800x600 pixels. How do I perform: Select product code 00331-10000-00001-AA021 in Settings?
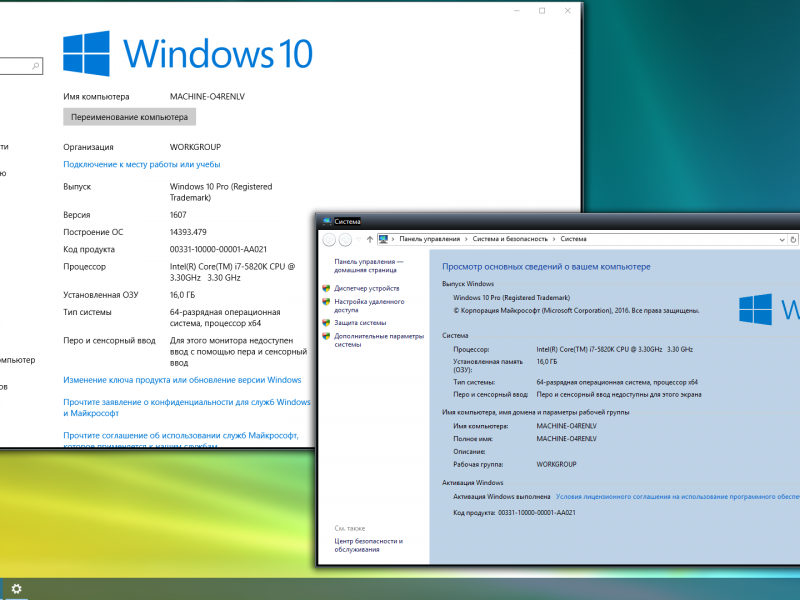tap(218, 249)
